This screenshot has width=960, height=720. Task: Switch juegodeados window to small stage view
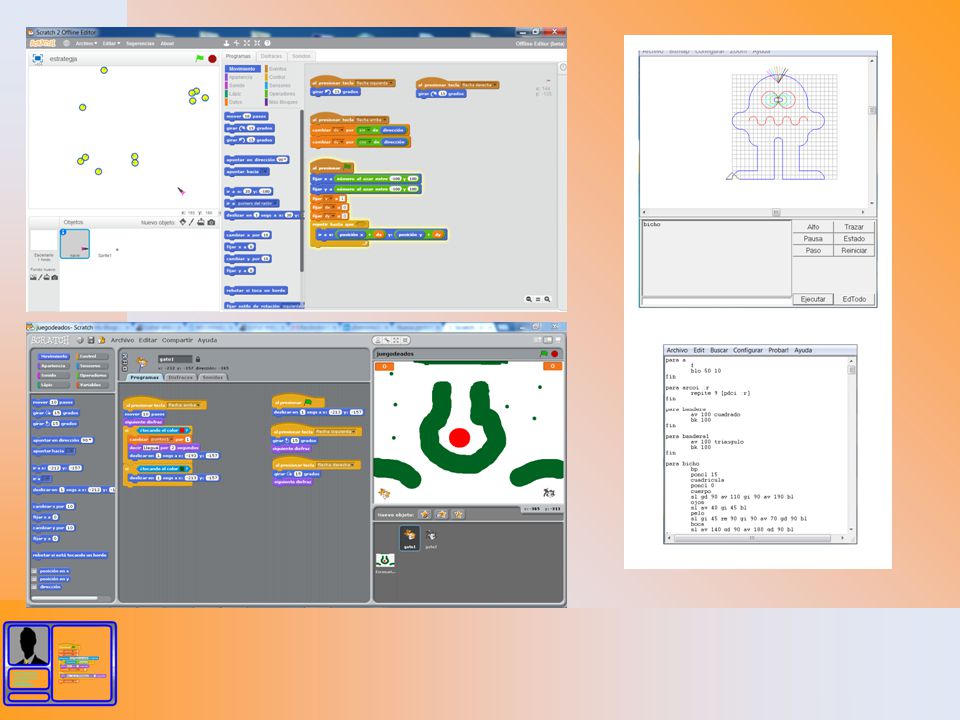[x=537, y=340]
